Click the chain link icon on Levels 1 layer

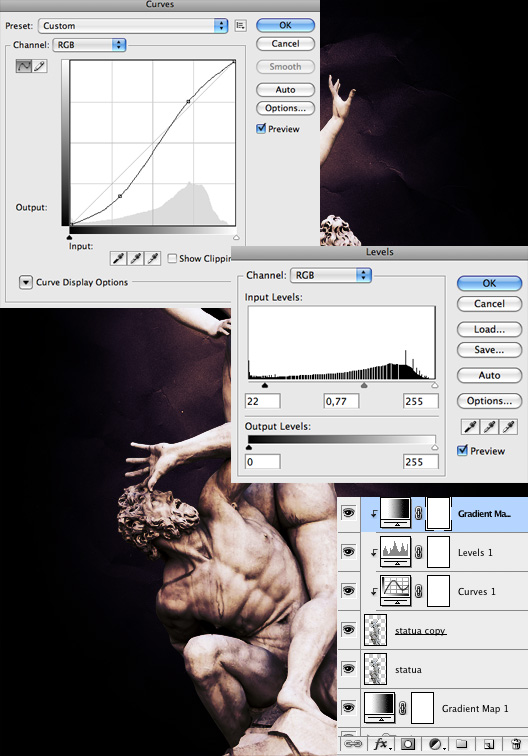tap(419, 552)
